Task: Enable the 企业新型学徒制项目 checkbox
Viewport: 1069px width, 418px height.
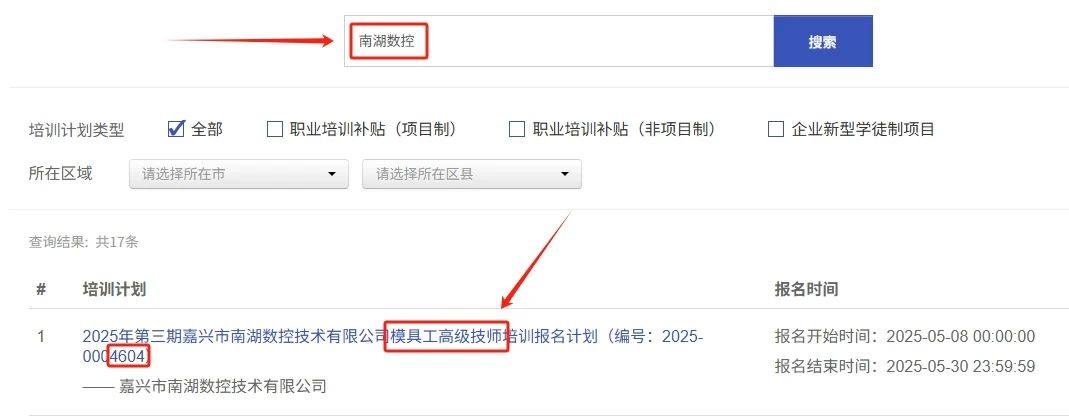Action: point(776,129)
